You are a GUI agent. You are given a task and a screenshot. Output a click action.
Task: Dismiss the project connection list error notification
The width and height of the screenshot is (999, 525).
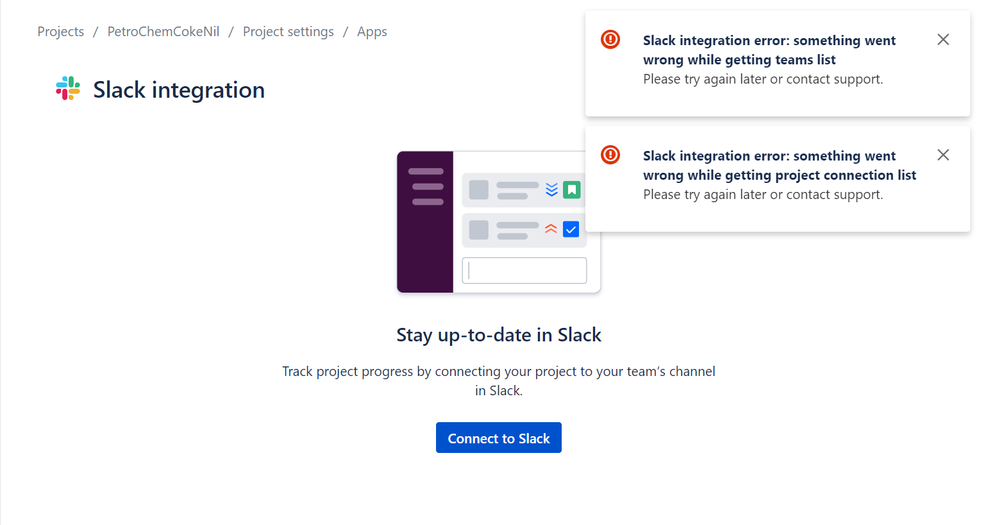943,155
